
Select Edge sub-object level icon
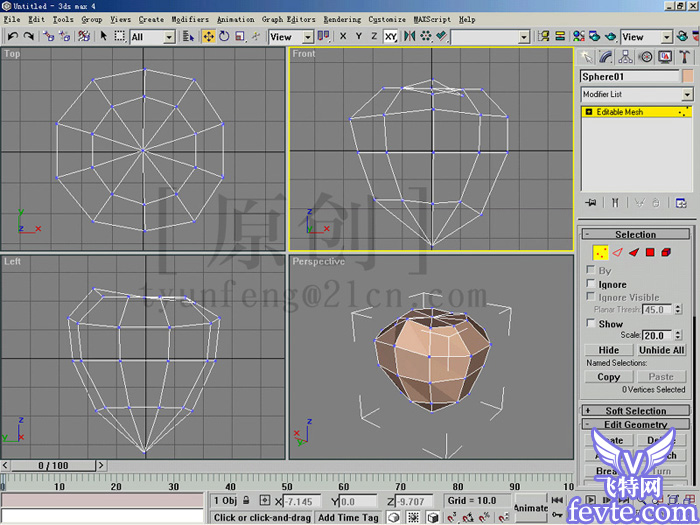tap(617, 253)
